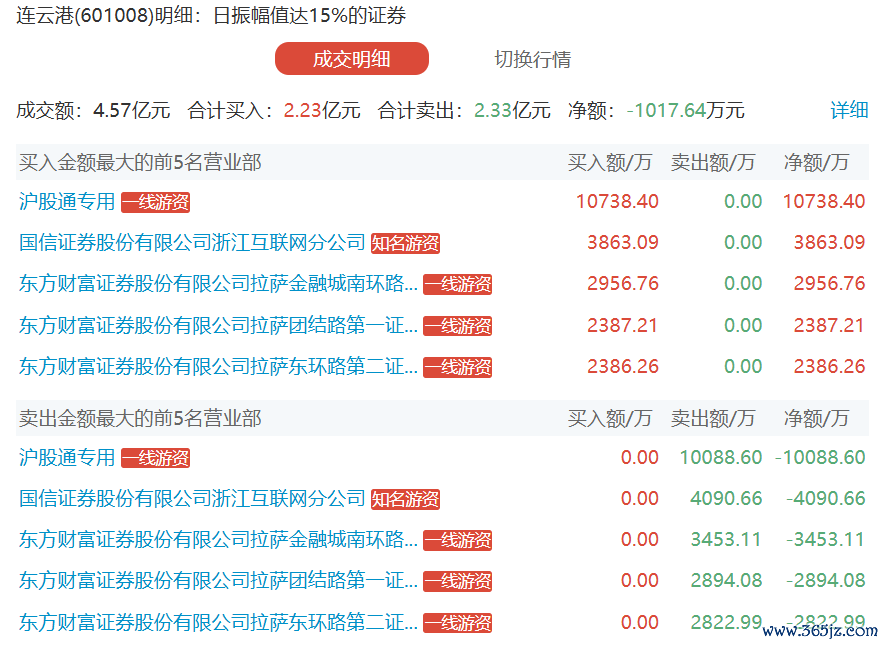The width and height of the screenshot is (885, 646).
Task: Click sell amount 3453.11 for 拉萨金融城南环路
Action: [x=726, y=540]
